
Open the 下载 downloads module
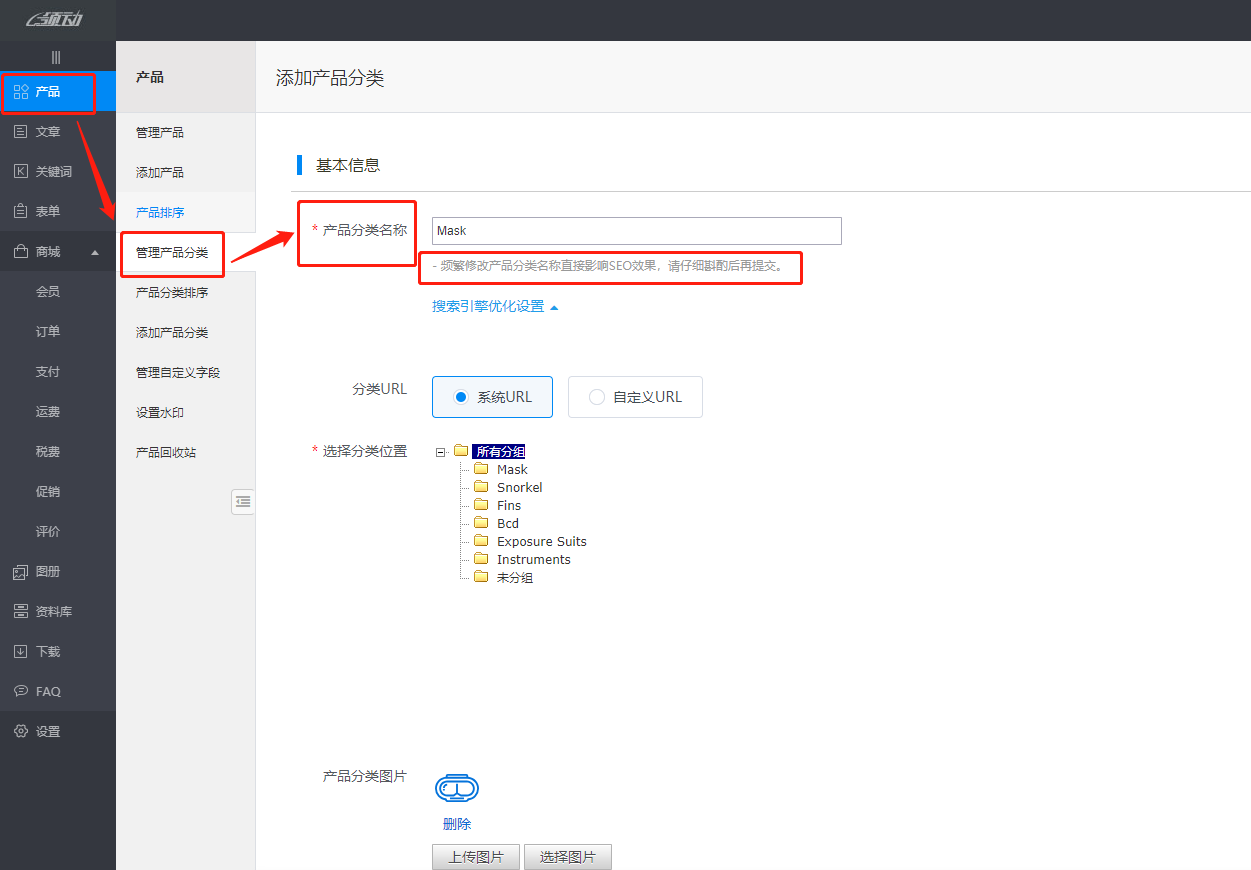coord(47,651)
